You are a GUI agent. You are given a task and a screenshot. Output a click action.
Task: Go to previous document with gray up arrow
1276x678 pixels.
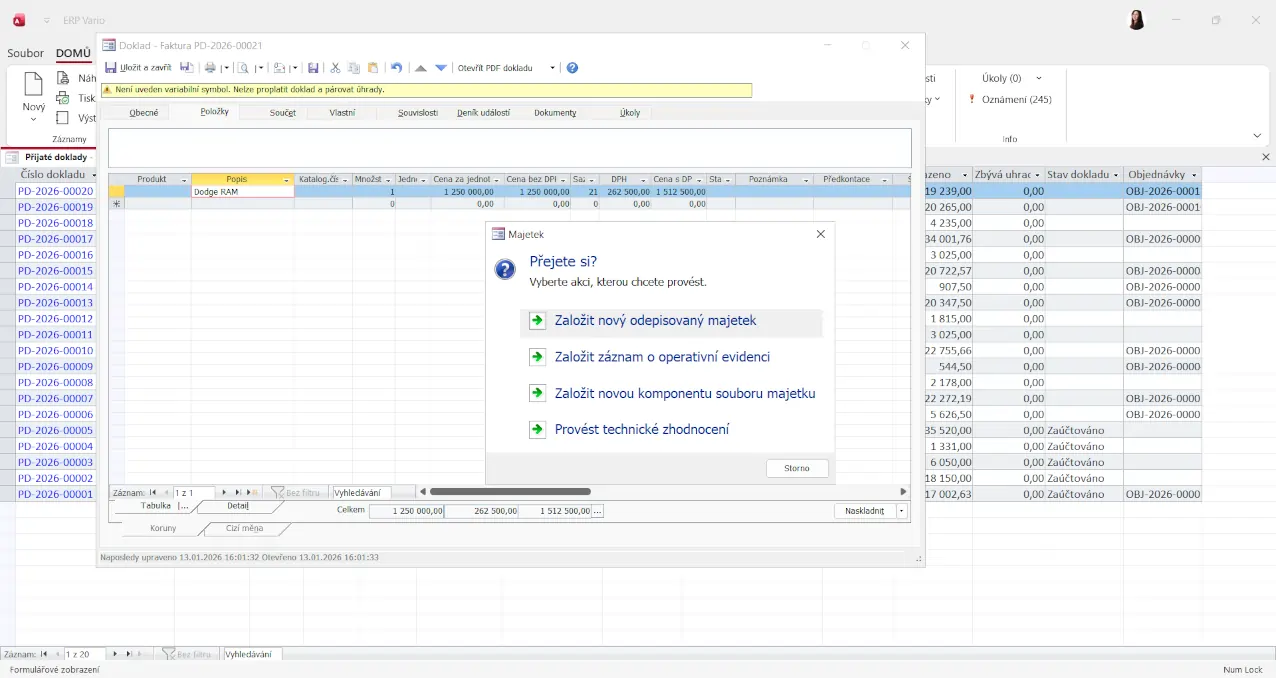[x=421, y=68]
